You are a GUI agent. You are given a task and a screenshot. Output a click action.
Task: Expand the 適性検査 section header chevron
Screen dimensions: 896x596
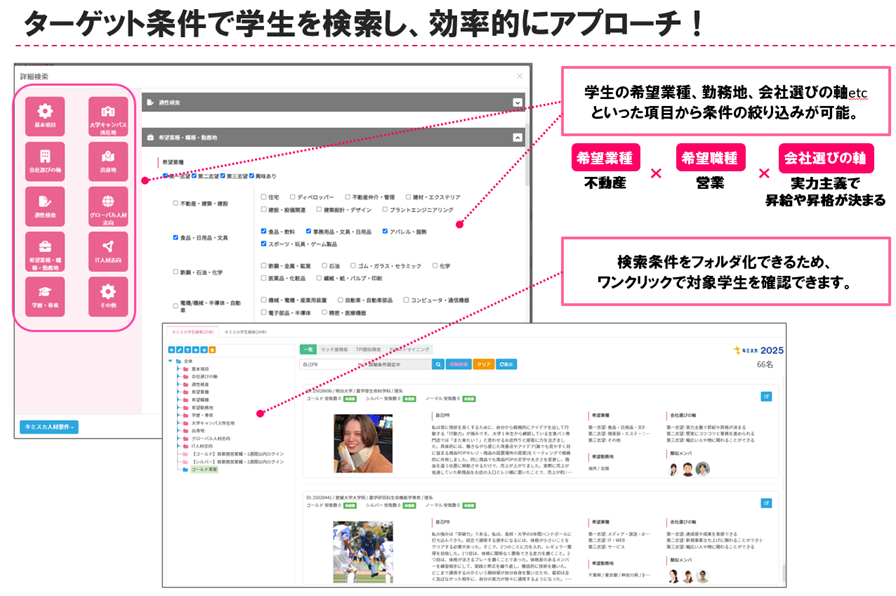point(517,102)
